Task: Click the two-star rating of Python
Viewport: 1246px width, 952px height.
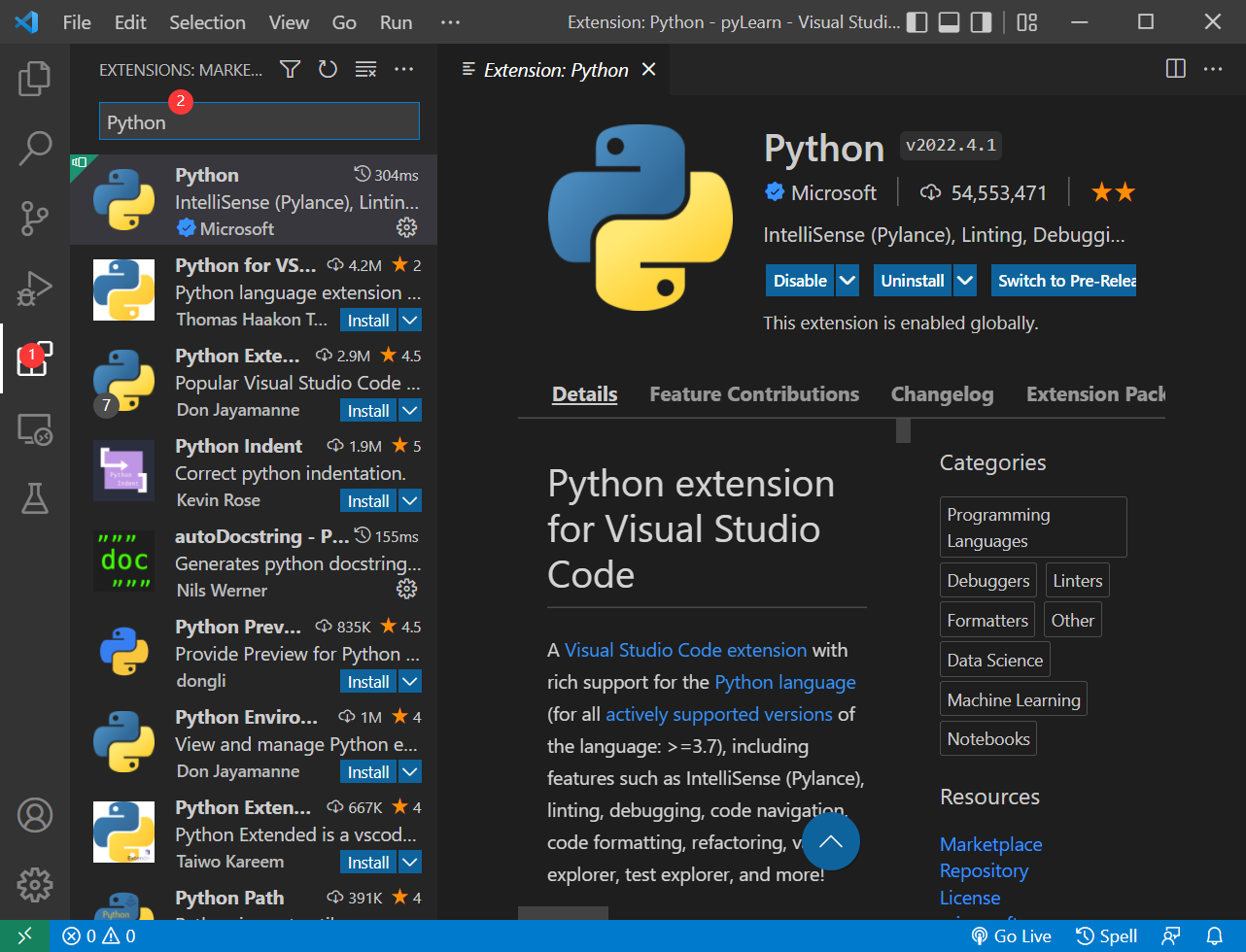Action: (1113, 192)
